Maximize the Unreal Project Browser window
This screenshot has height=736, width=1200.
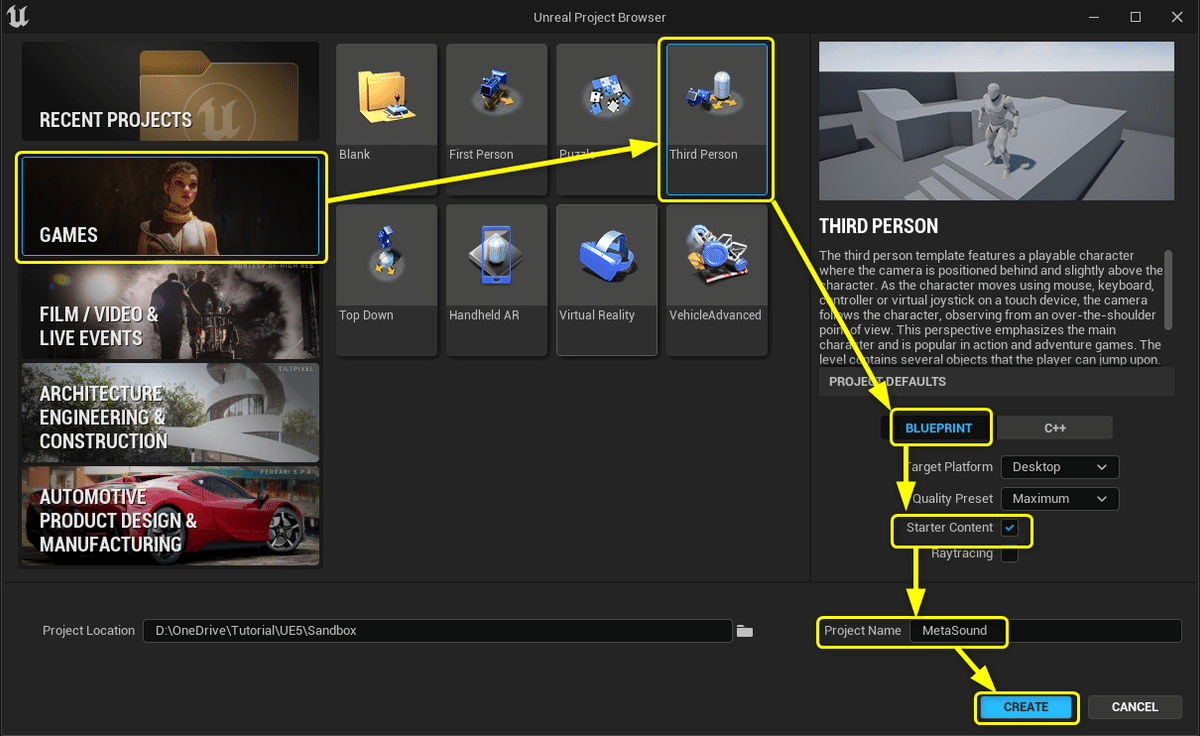click(x=1135, y=17)
